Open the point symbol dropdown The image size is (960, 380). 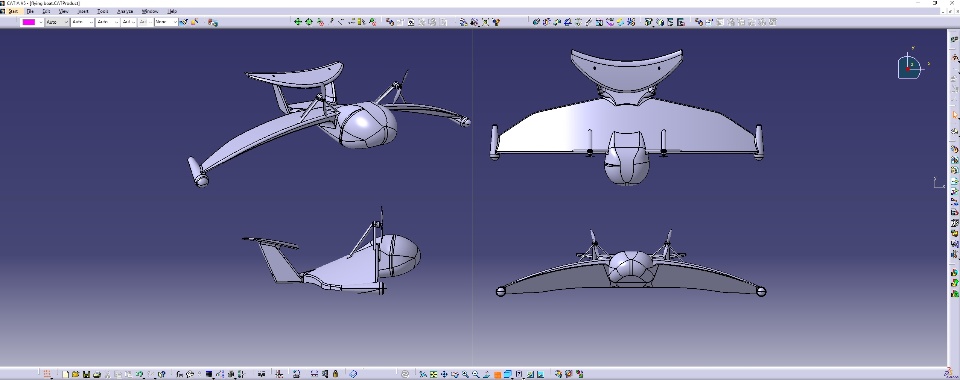[x=128, y=22]
